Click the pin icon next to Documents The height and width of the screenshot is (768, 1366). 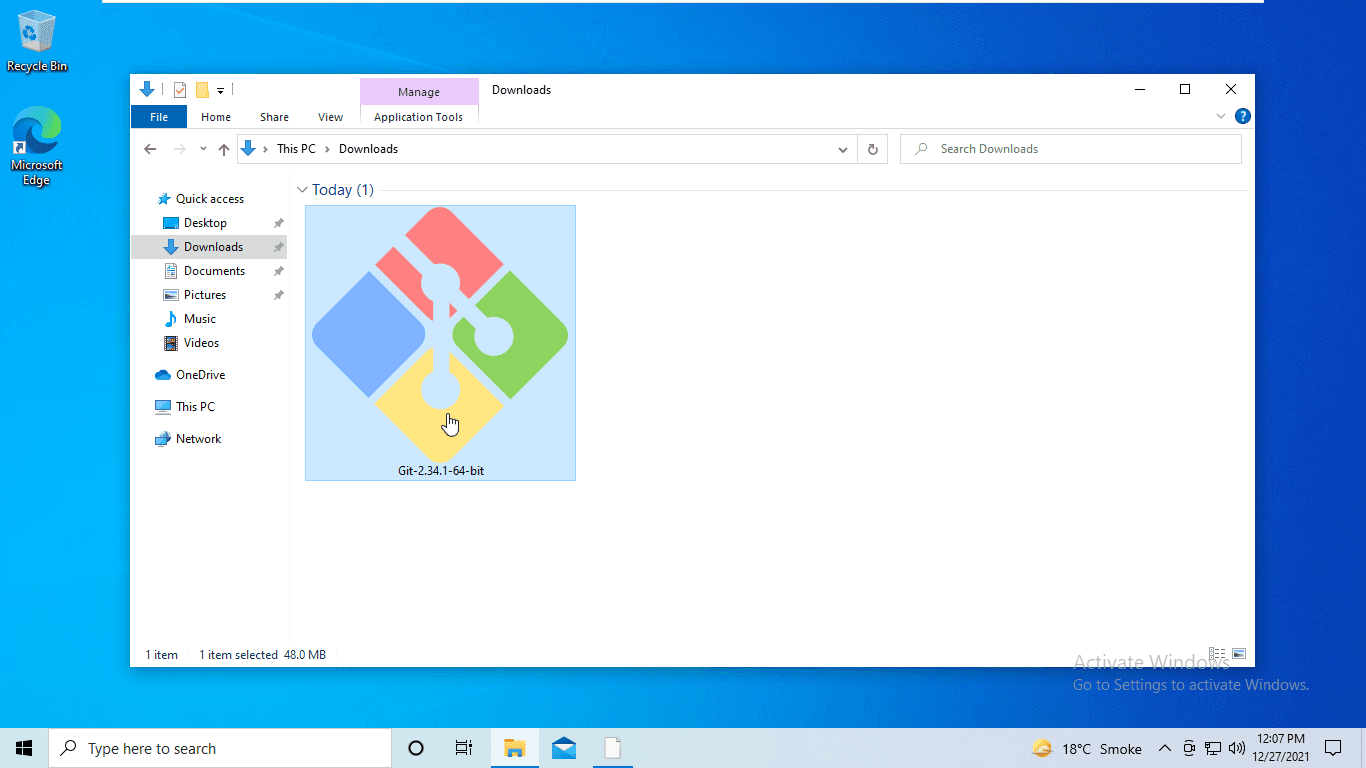pyautogui.click(x=279, y=271)
